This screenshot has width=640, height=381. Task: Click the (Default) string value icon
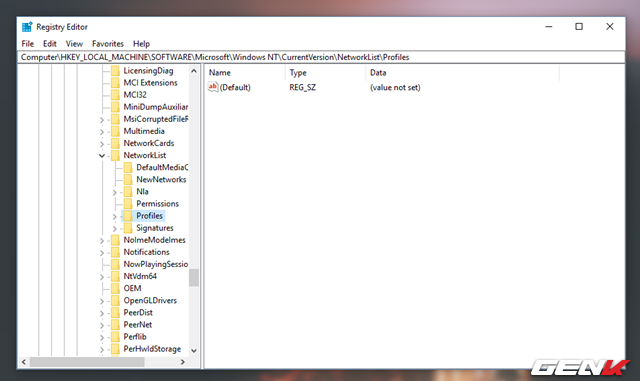(x=213, y=87)
